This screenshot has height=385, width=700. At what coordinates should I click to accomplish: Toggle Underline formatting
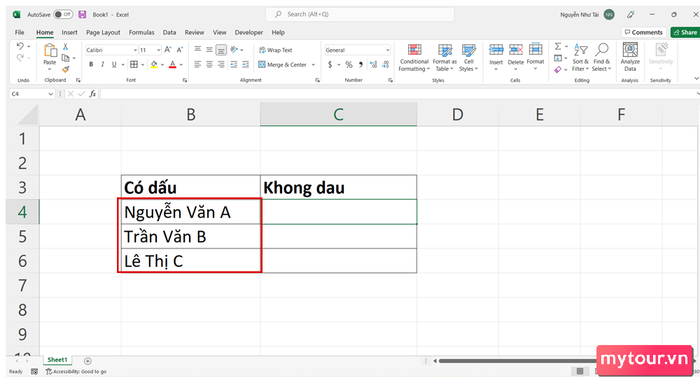[114, 65]
